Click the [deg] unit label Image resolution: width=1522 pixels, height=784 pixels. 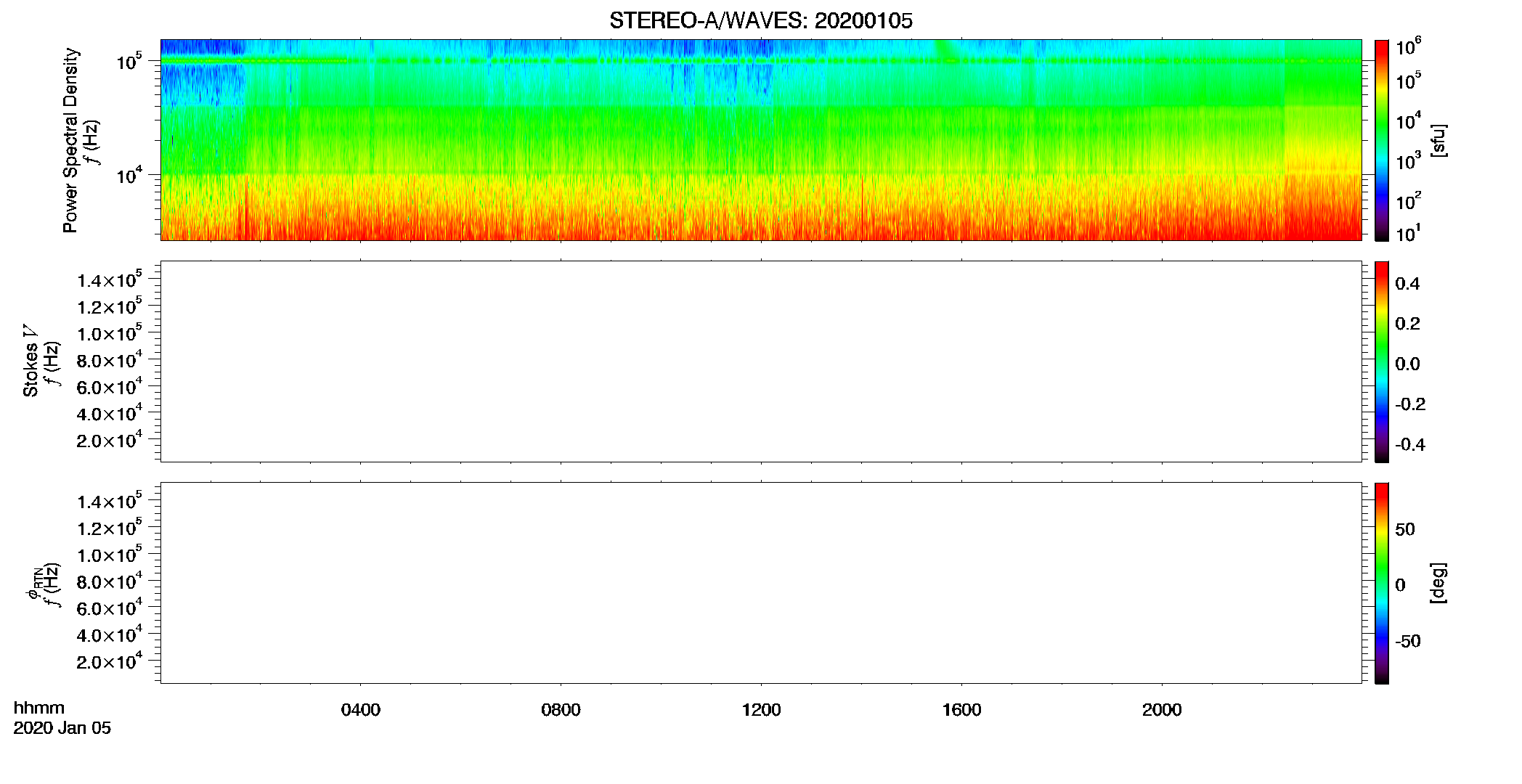1438,583
